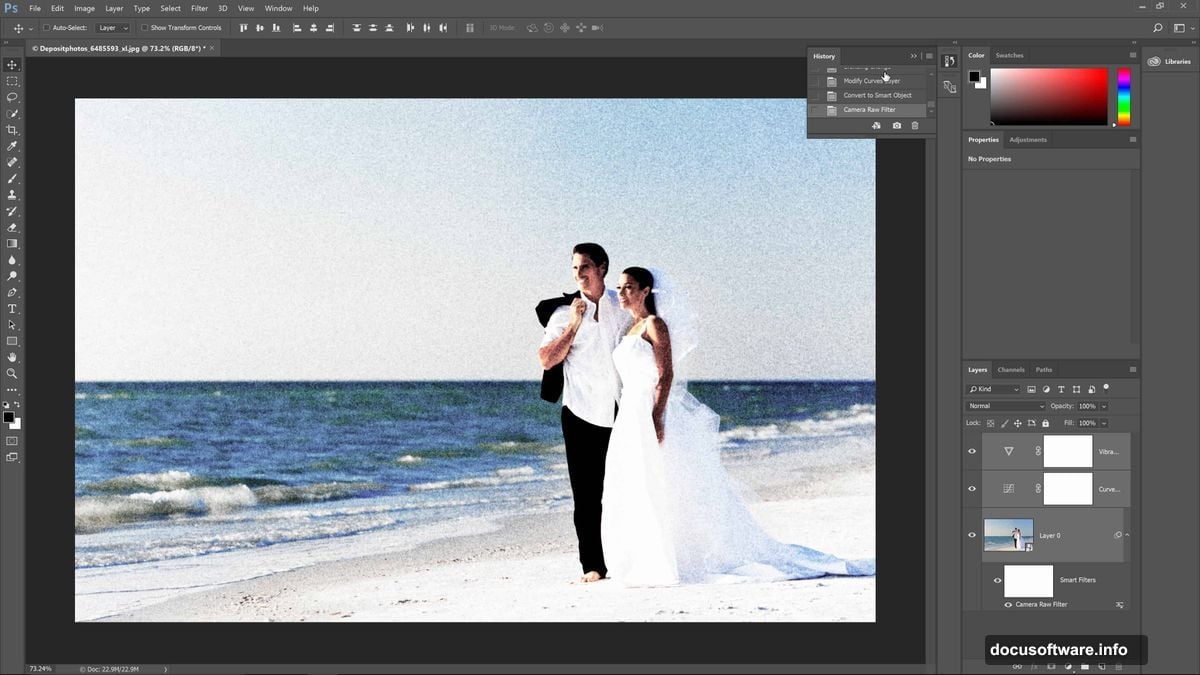Enable Show Transform Controls
1200x675 pixels.
tap(144, 27)
